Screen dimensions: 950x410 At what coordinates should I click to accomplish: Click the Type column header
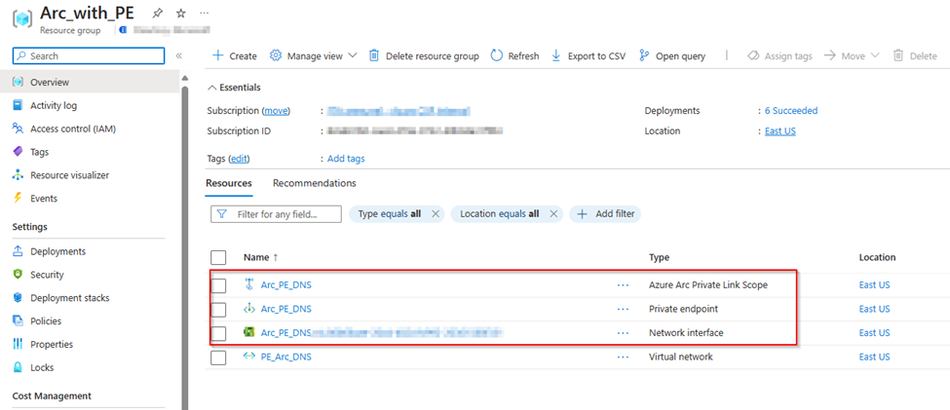coord(659,257)
